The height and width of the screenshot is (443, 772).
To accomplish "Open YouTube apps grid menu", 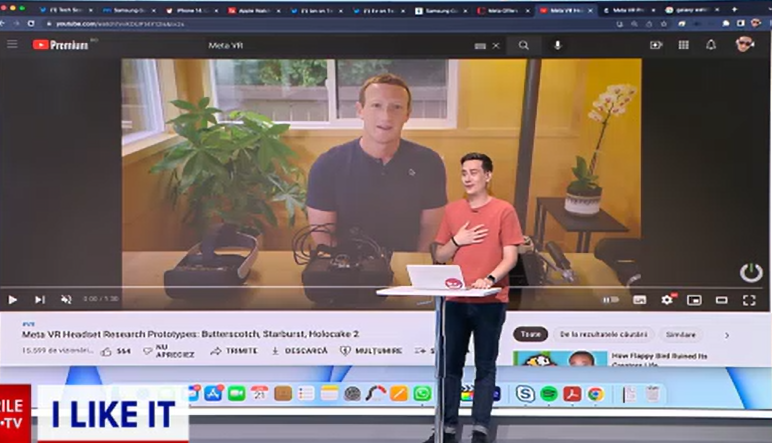I will (684, 45).
